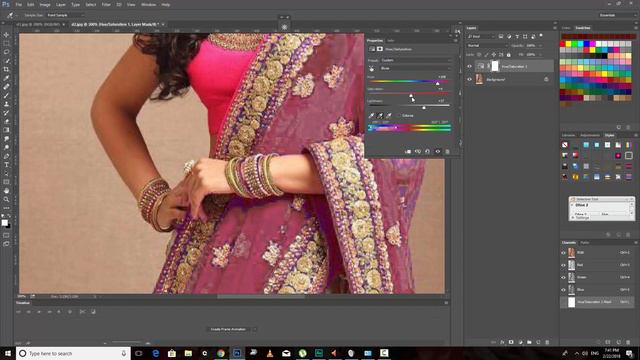Open the Filter menu
Viewport: 640px width, 360px height.
(106, 4)
